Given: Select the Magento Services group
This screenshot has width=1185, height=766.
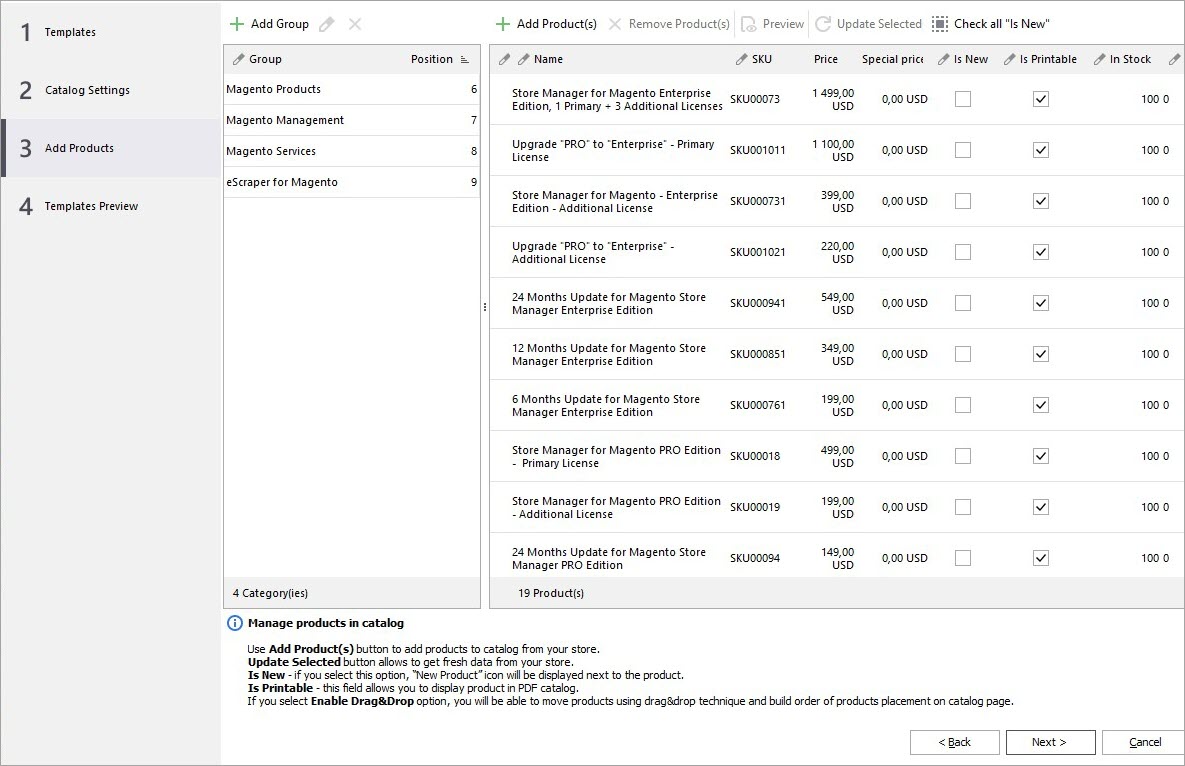Looking at the screenshot, I should [351, 151].
